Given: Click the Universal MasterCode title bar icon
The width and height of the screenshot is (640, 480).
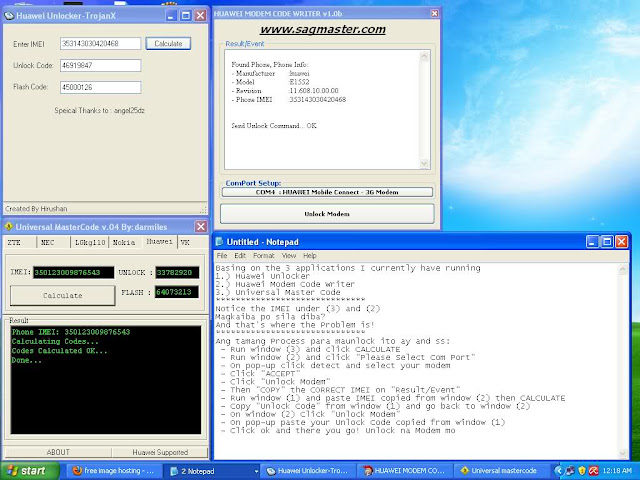Looking at the screenshot, I should (9, 227).
